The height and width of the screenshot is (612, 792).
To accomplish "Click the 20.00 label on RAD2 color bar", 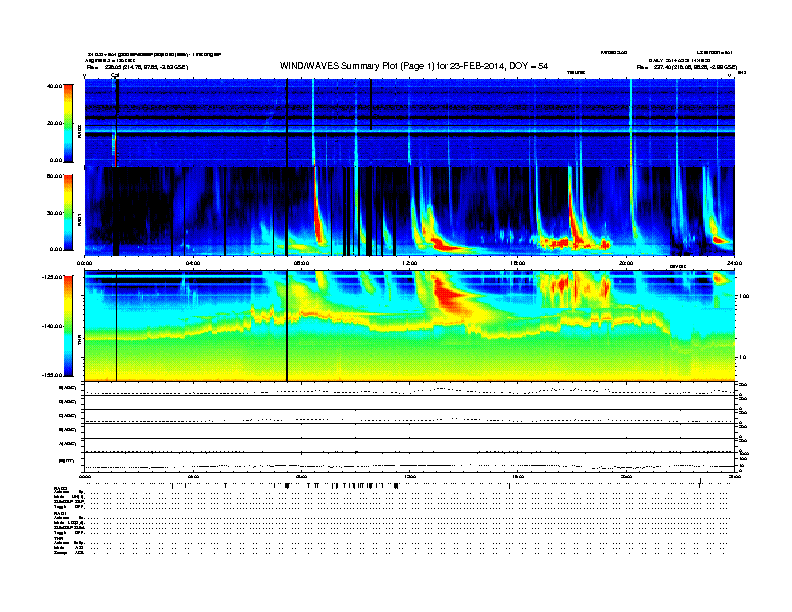I will point(54,123).
